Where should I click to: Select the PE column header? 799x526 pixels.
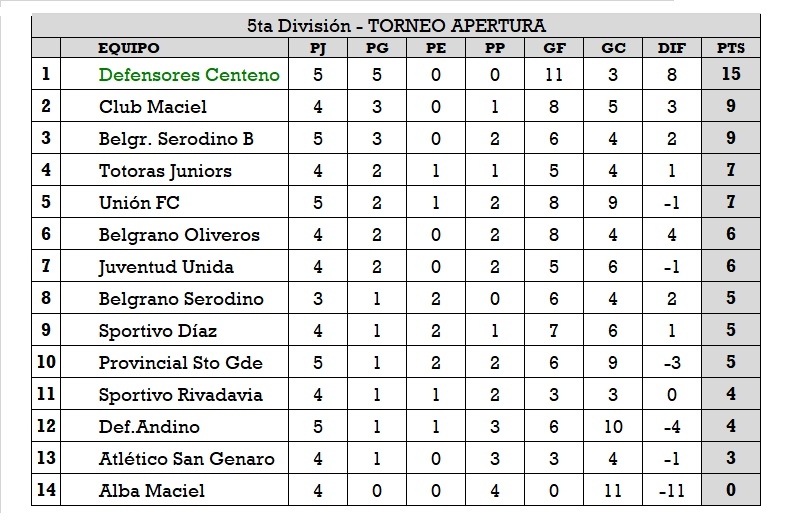[x=436, y=47]
